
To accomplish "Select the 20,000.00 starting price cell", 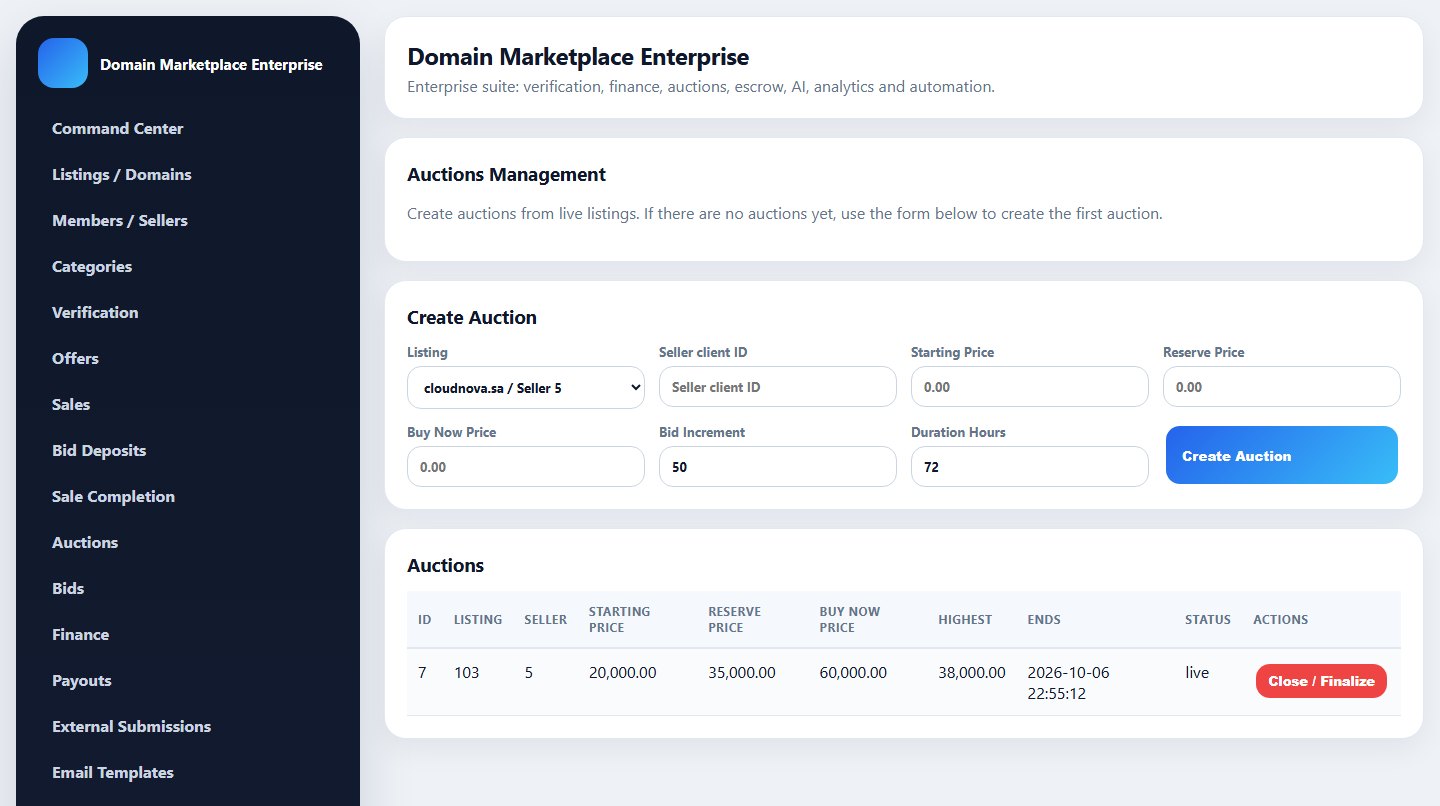I will coord(623,672).
